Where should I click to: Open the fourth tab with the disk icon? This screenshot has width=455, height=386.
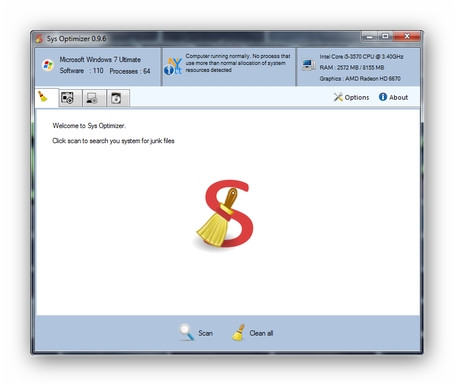(x=118, y=98)
